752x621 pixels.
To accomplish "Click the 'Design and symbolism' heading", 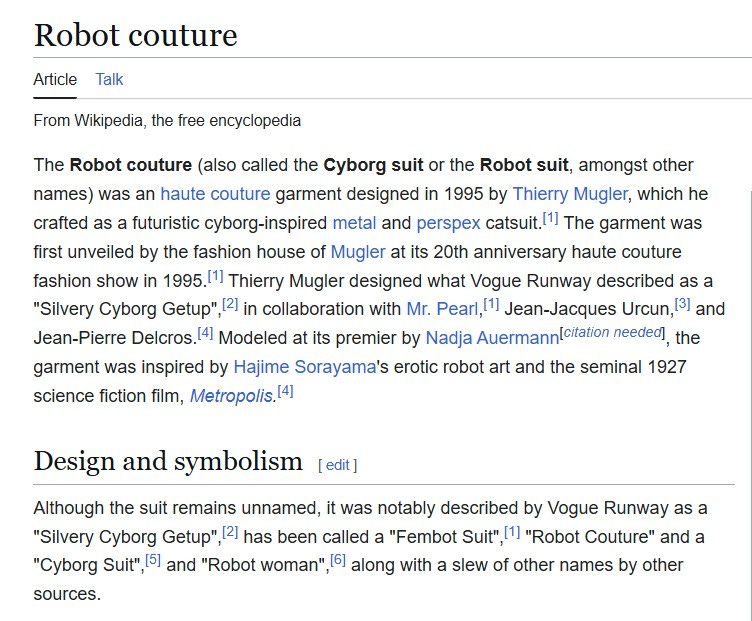I will click(x=168, y=461).
